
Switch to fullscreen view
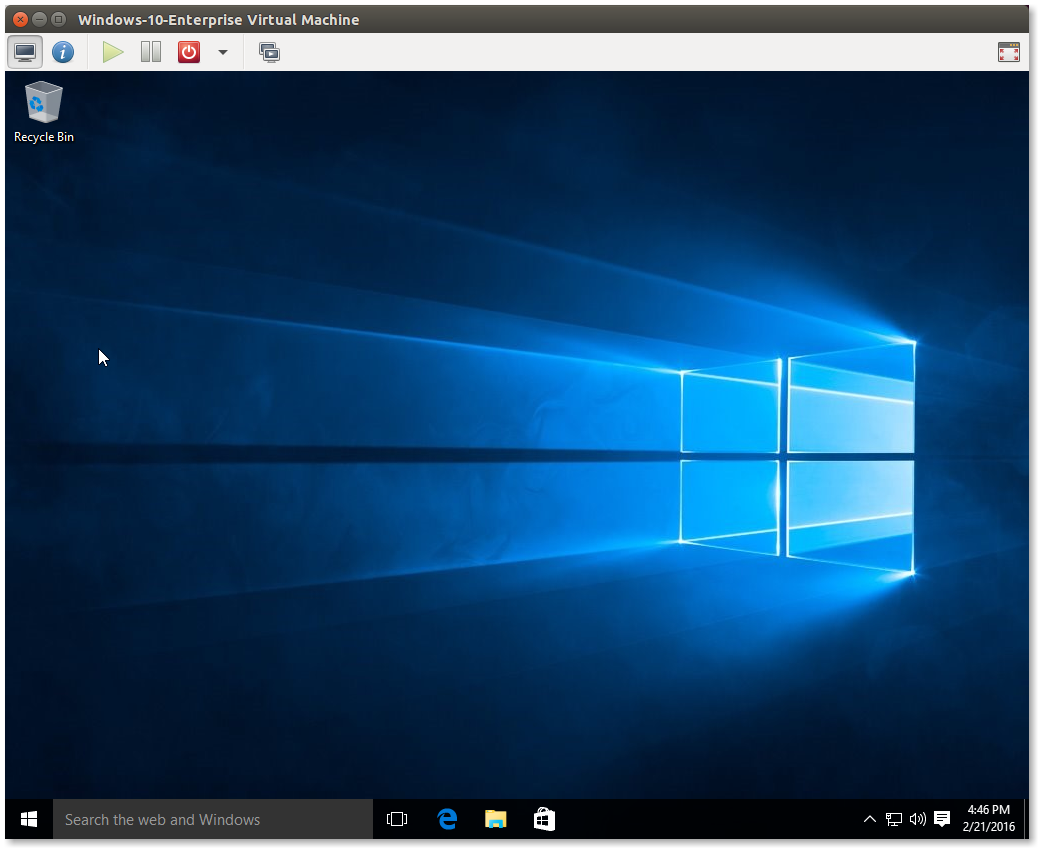[x=1008, y=52]
